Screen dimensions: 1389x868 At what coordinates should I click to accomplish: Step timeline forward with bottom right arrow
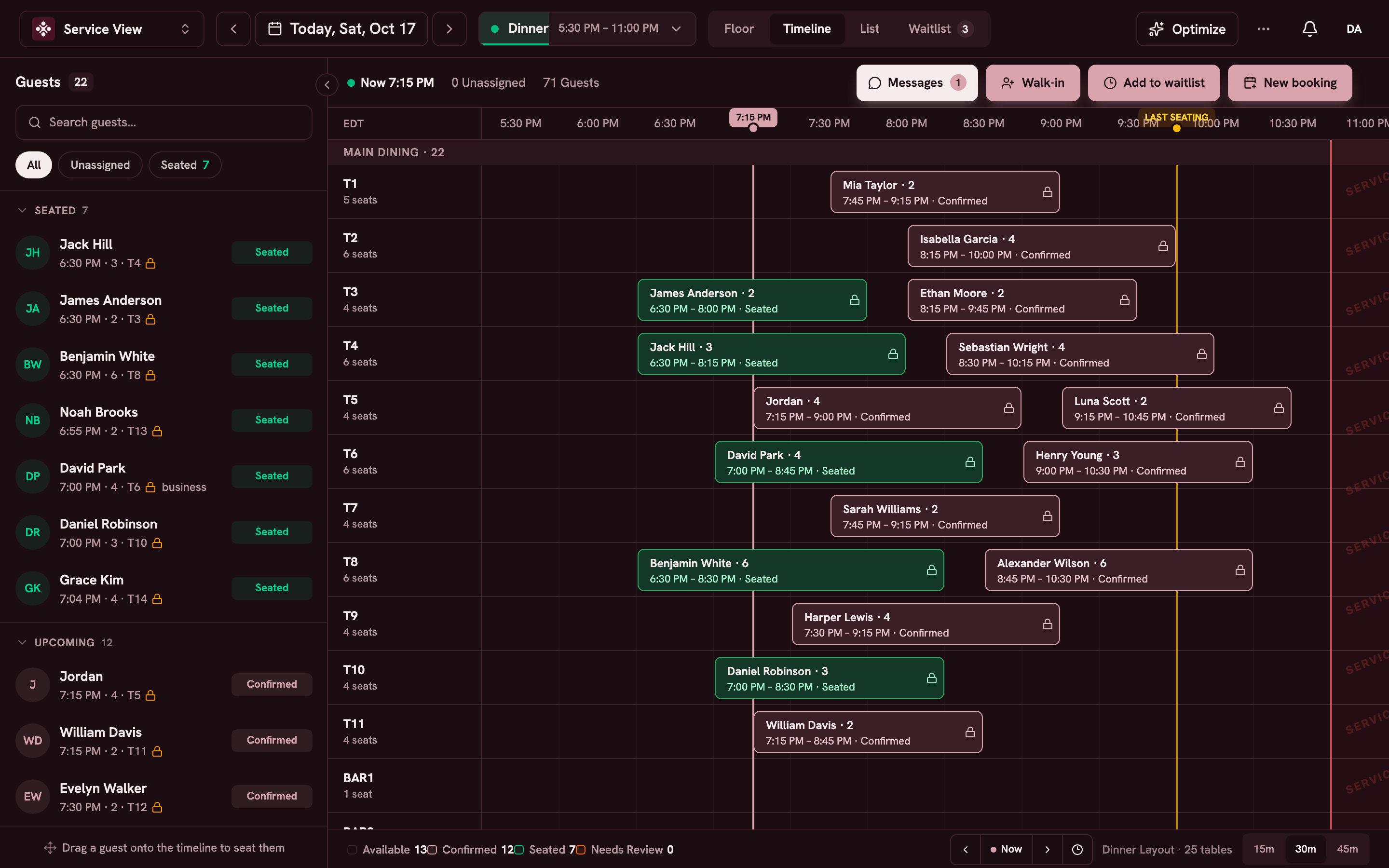(1047, 849)
